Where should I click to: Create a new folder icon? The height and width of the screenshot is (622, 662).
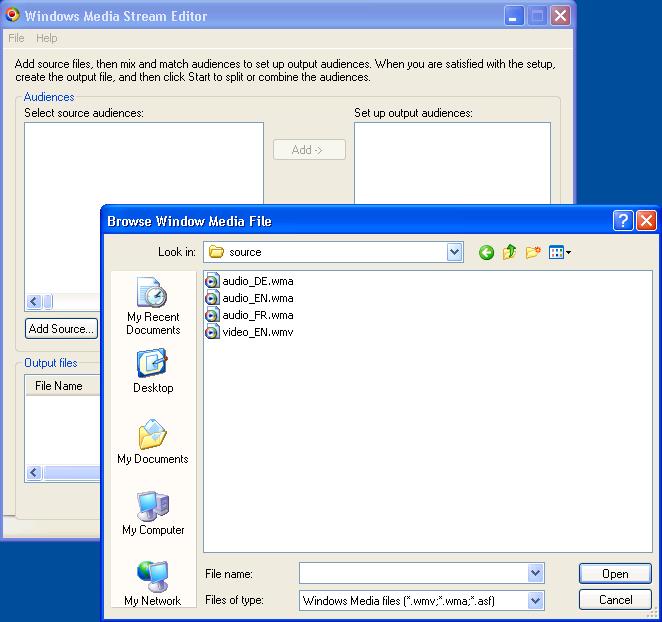point(533,253)
